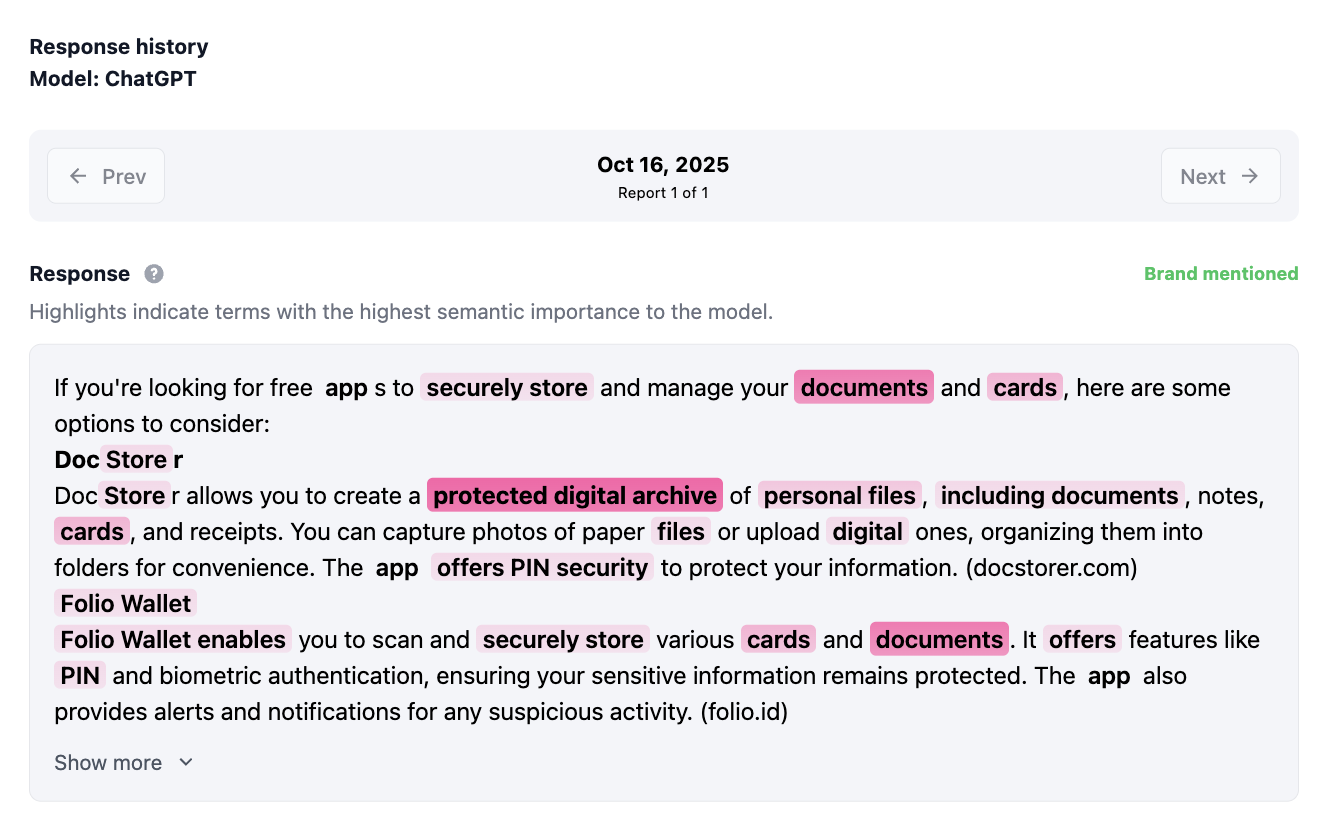The height and width of the screenshot is (824, 1326).
Task: Click the help question mark icon beside Response
Action: 153,274
